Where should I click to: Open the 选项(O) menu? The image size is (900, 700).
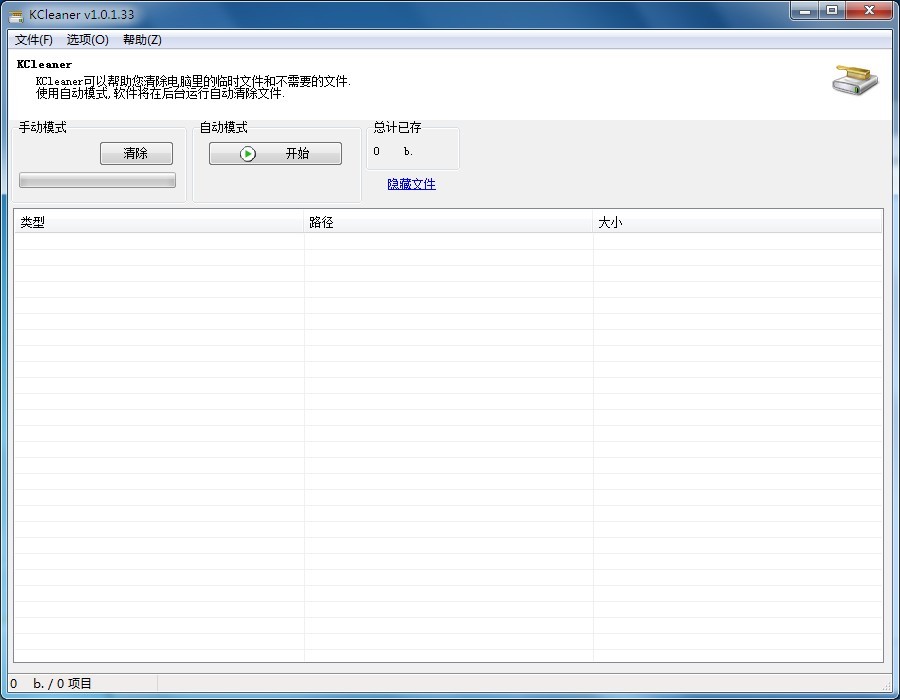pyautogui.click(x=87, y=40)
